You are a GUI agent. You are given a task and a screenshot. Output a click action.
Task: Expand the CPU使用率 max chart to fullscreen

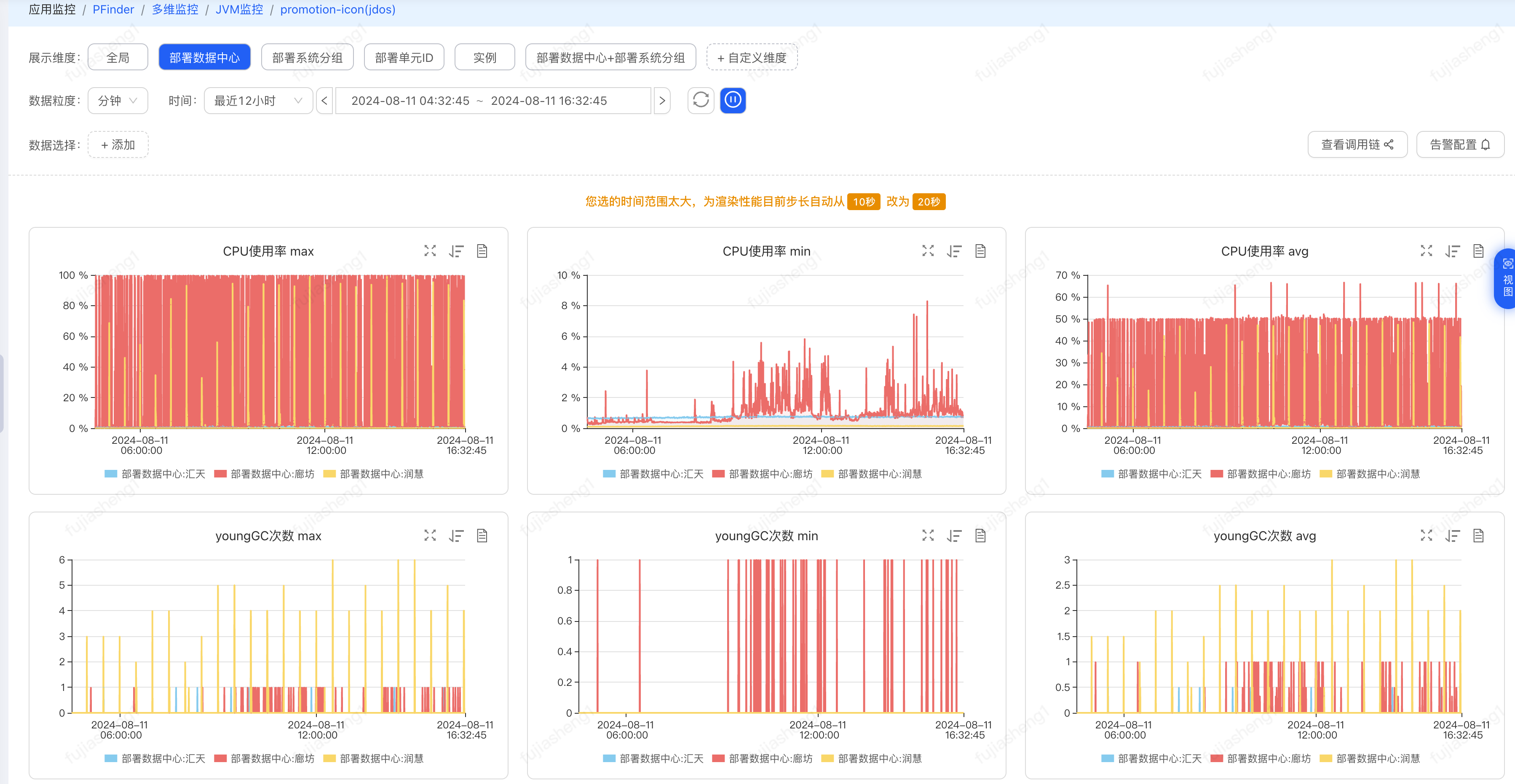[430, 251]
